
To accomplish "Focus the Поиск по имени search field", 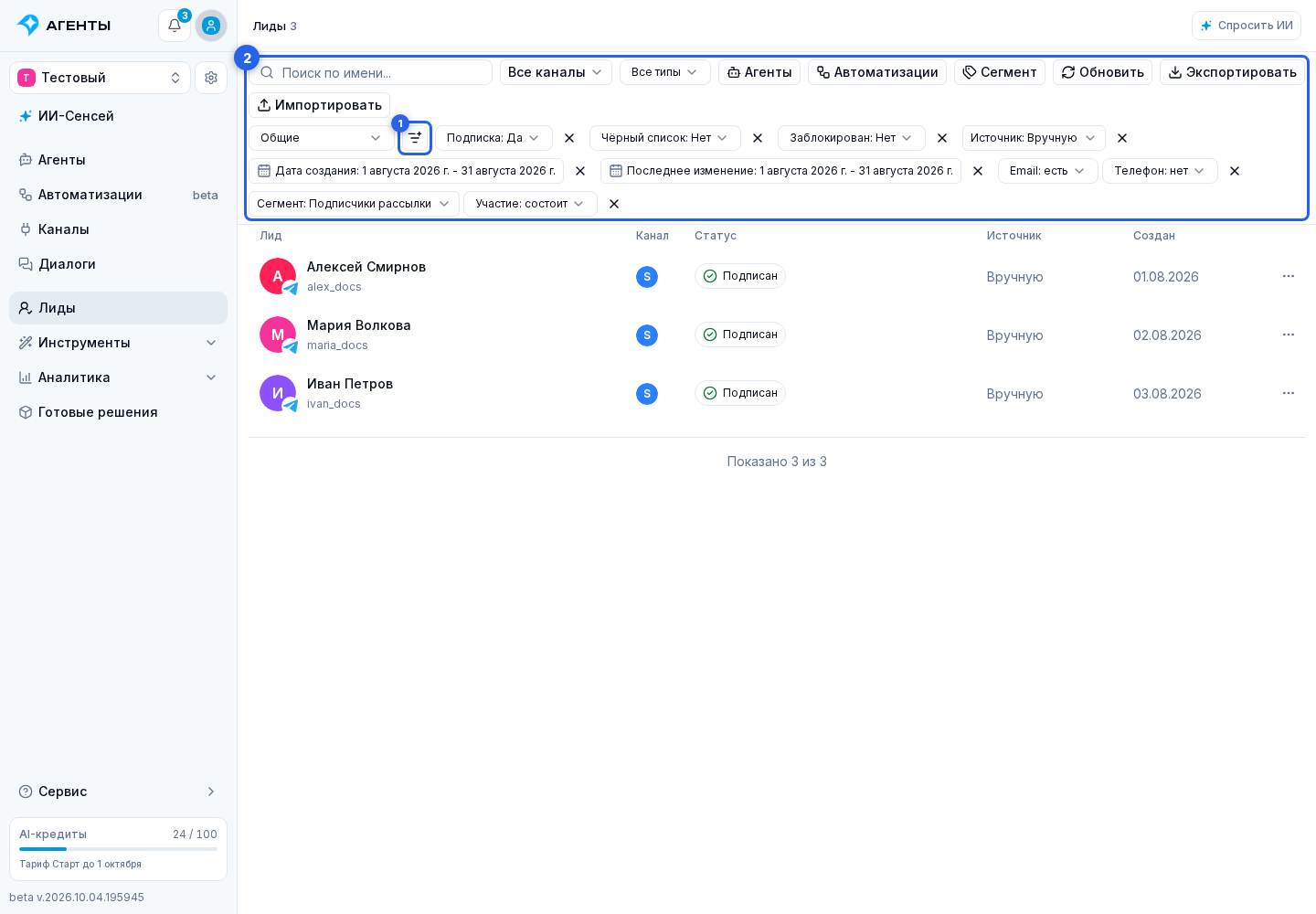I will [x=371, y=72].
